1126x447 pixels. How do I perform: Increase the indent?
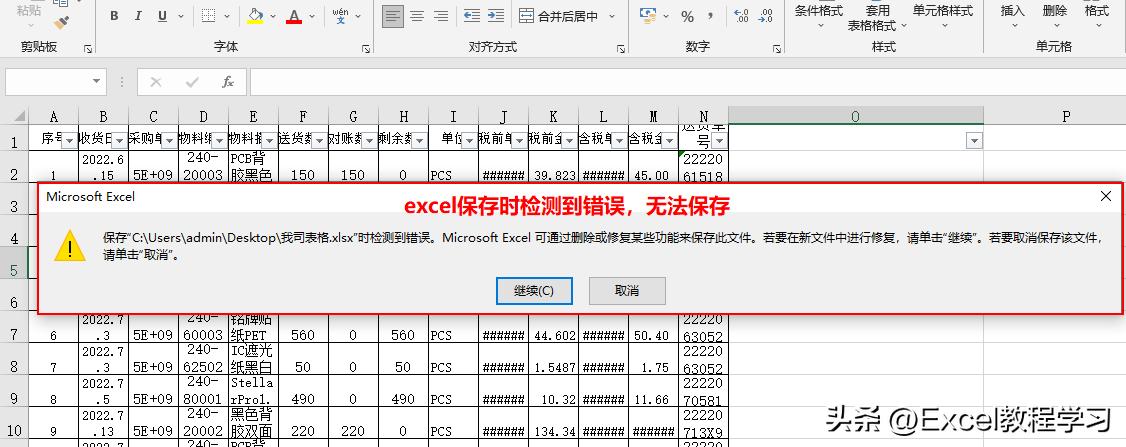click(x=495, y=16)
